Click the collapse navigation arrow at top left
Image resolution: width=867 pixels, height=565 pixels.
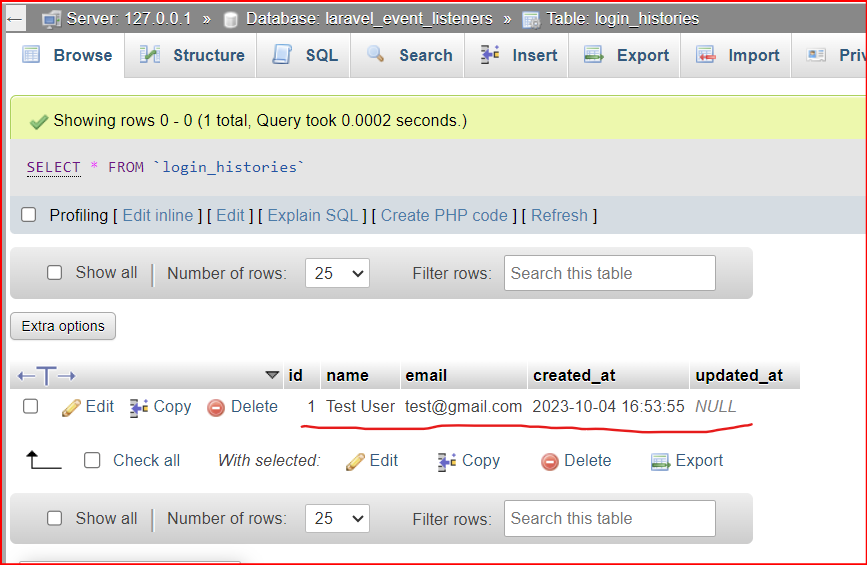[15, 19]
